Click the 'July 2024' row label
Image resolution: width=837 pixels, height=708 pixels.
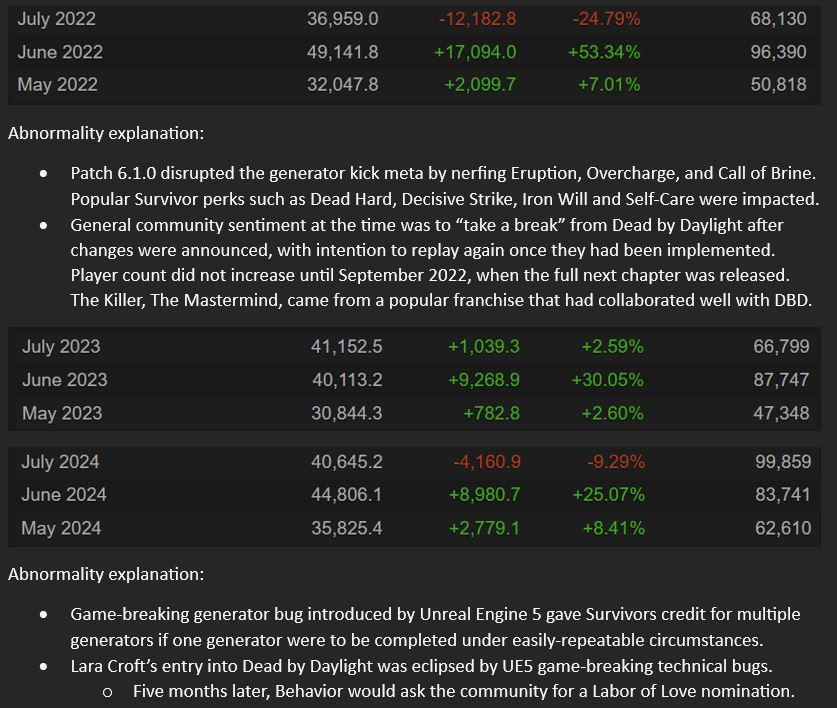[x=60, y=462]
